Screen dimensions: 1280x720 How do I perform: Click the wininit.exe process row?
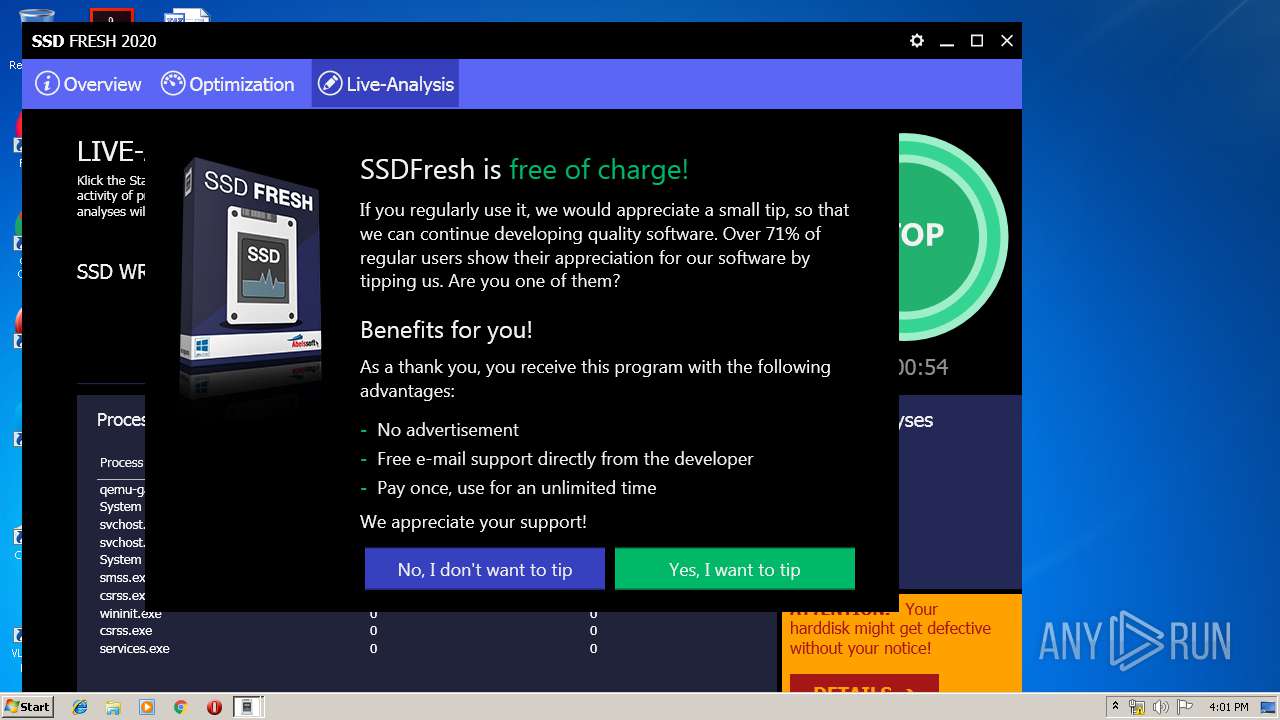point(426,613)
